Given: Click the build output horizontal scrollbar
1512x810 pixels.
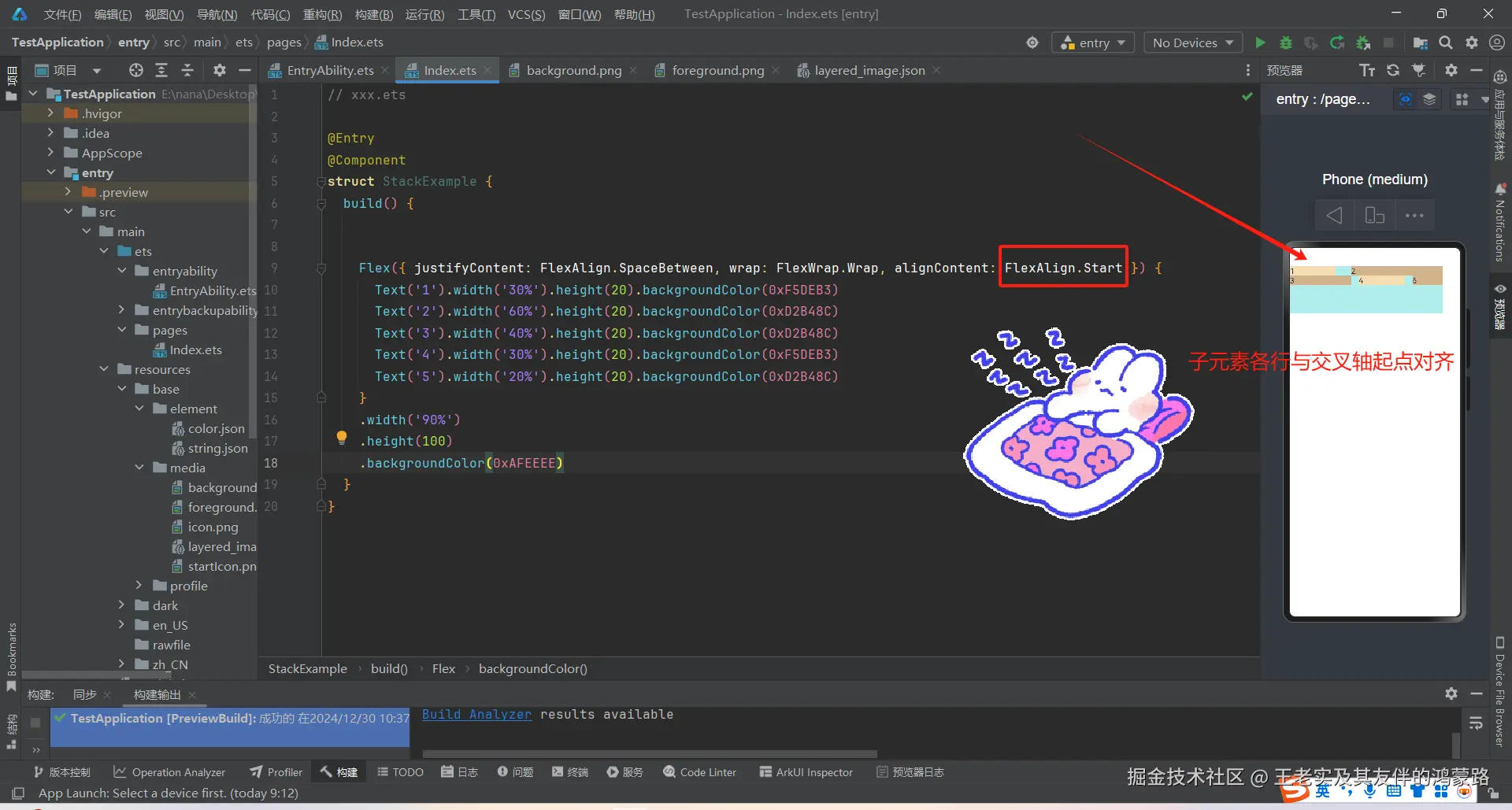Looking at the screenshot, I should coord(650,753).
